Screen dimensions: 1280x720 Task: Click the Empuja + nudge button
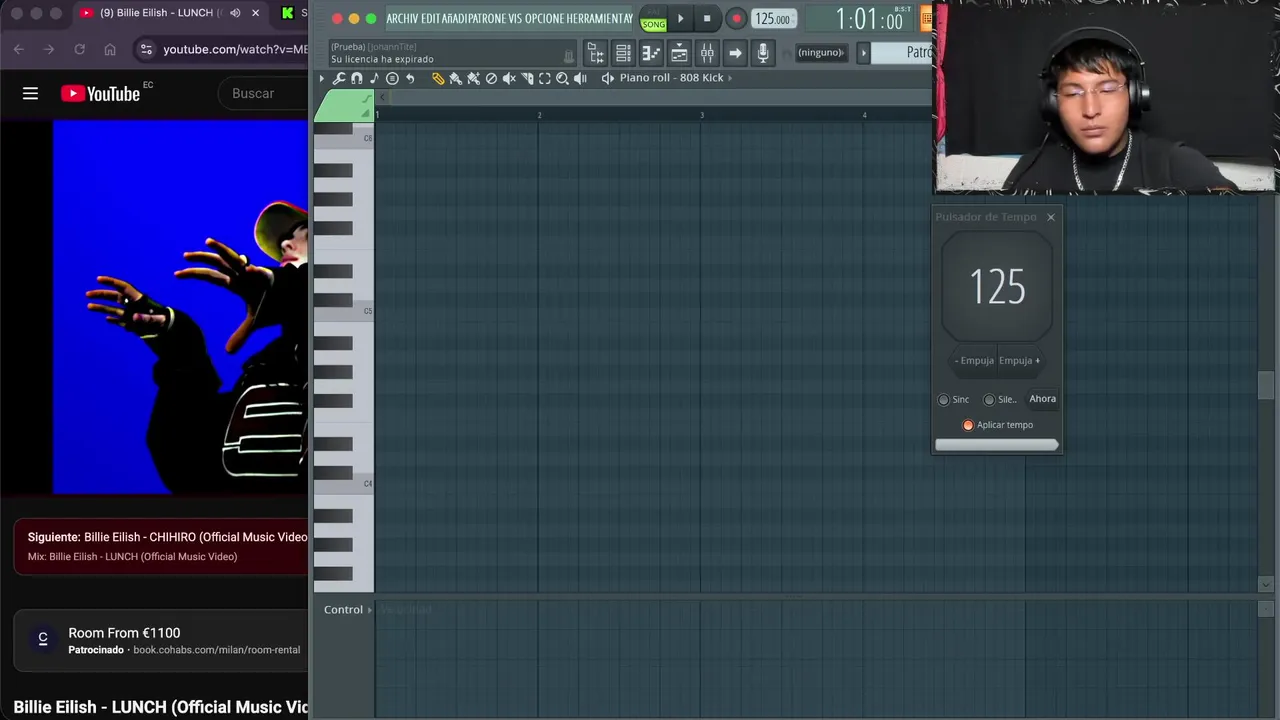coord(1020,361)
